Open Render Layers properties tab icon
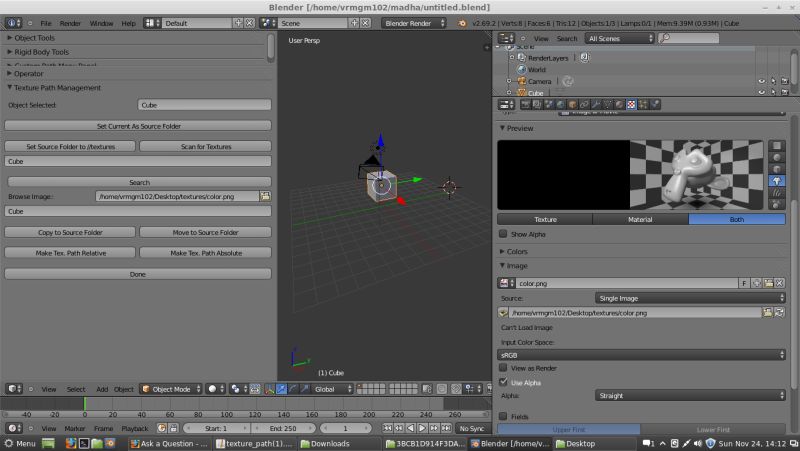This screenshot has height=451, width=800. click(x=537, y=105)
